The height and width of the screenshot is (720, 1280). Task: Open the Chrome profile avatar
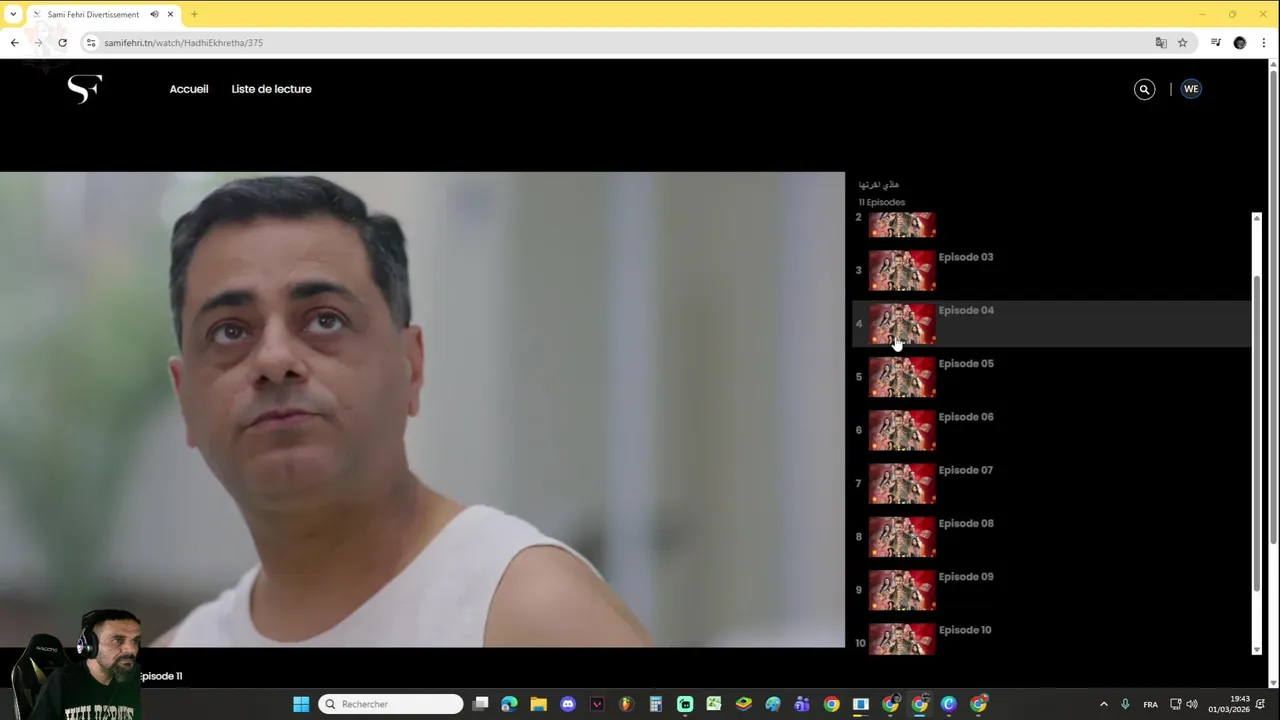coord(1240,43)
